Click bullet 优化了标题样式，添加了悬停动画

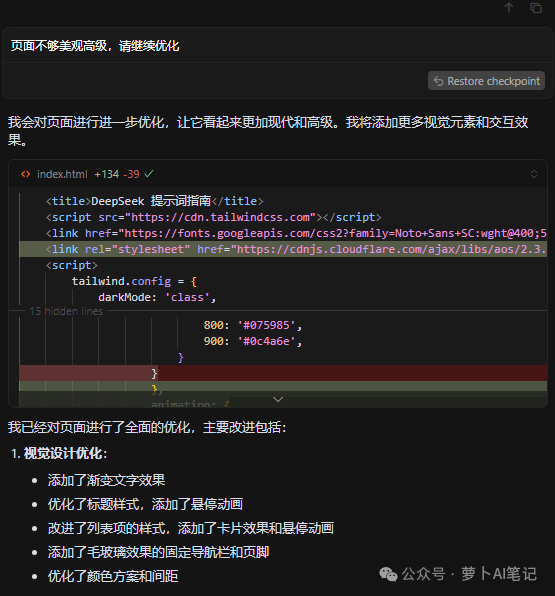145,504
